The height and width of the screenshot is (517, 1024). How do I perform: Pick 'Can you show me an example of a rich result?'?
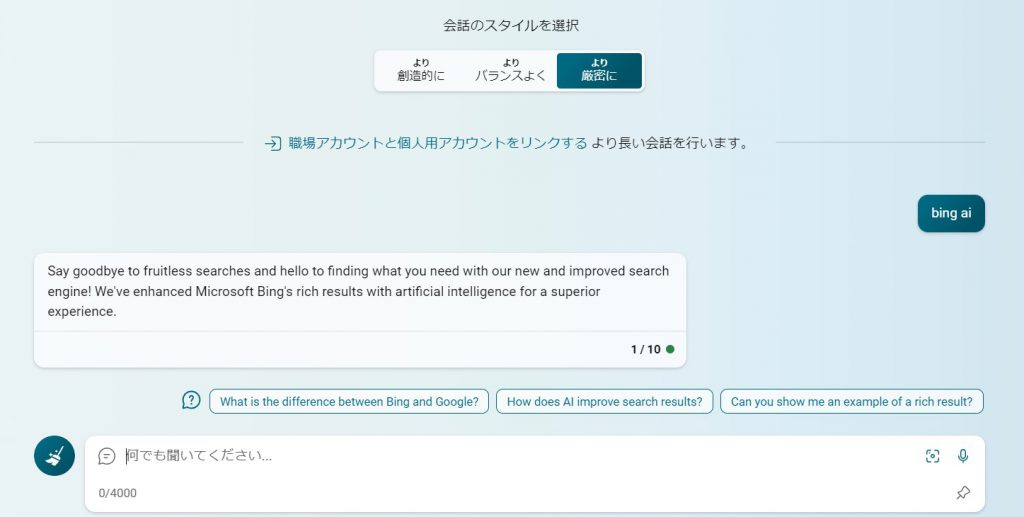point(851,402)
